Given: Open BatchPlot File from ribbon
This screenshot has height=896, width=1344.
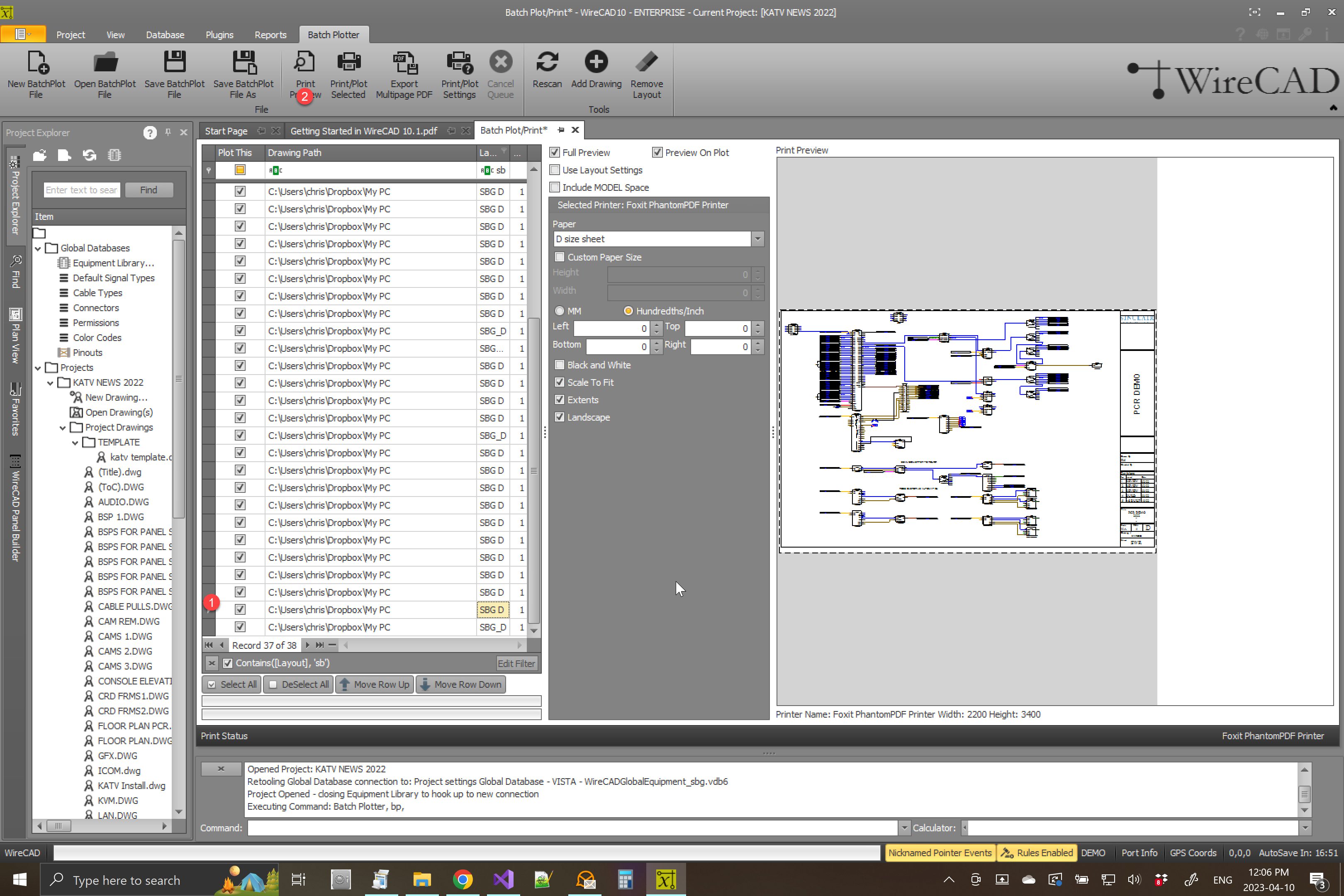Looking at the screenshot, I should pyautogui.click(x=105, y=74).
